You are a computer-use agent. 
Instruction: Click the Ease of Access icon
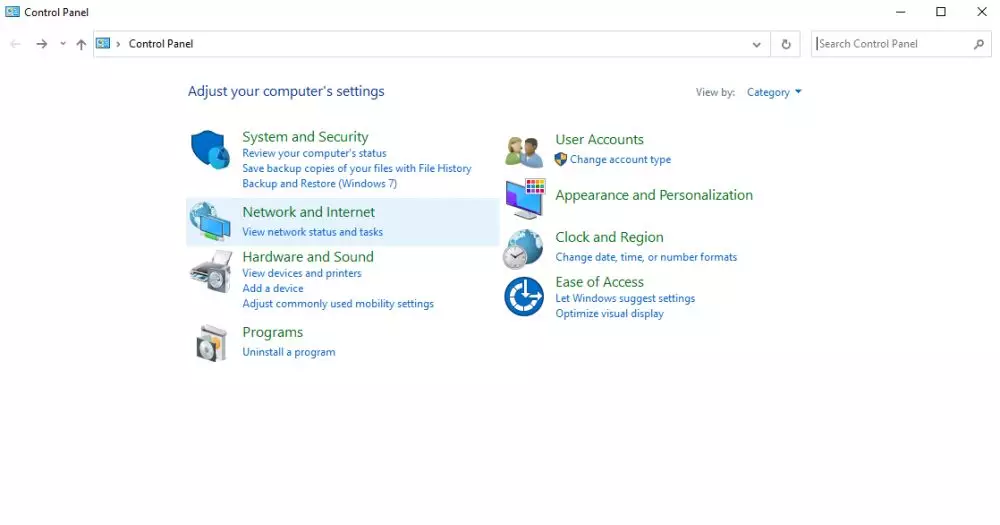click(524, 297)
